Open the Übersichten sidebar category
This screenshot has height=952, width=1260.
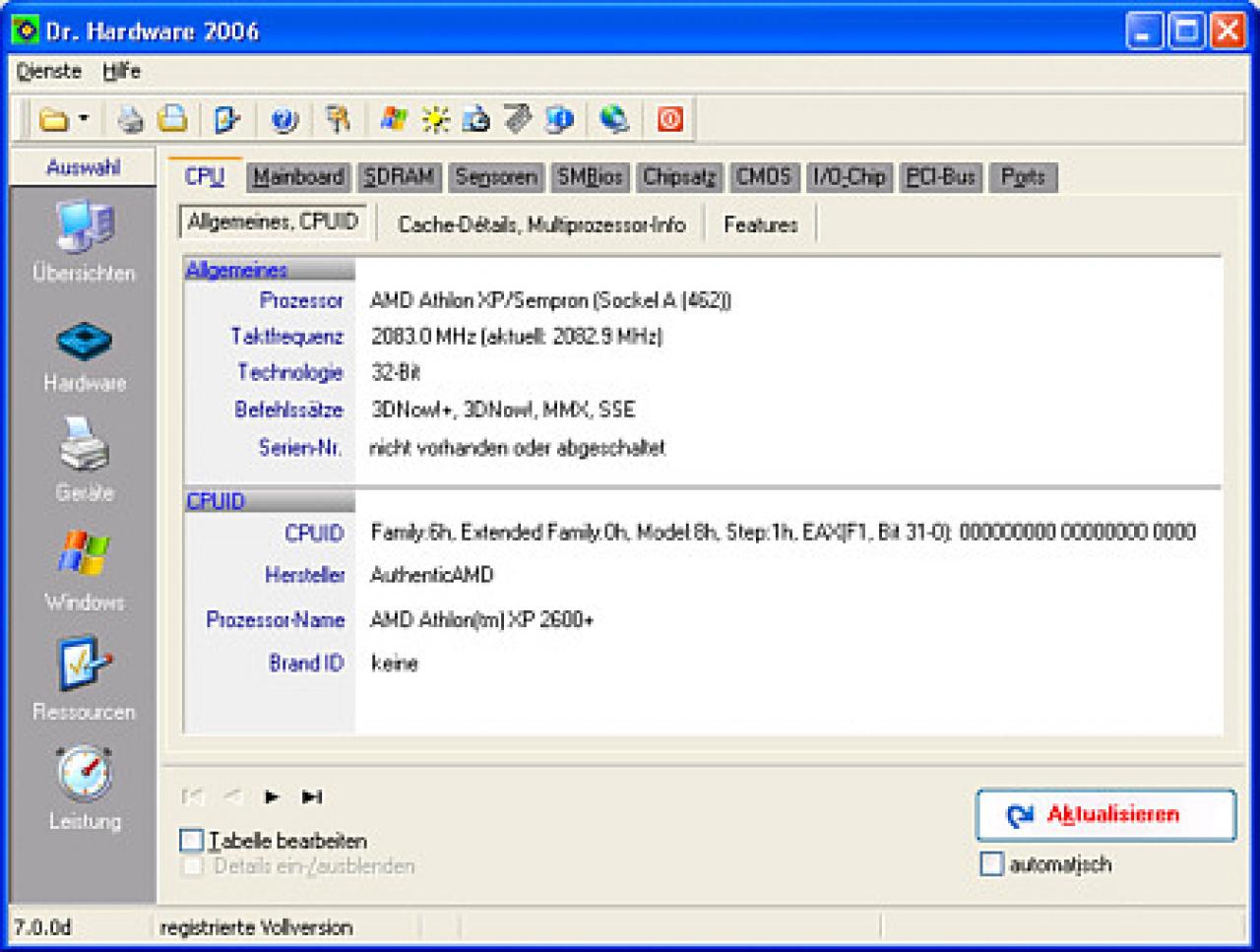(84, 241)
